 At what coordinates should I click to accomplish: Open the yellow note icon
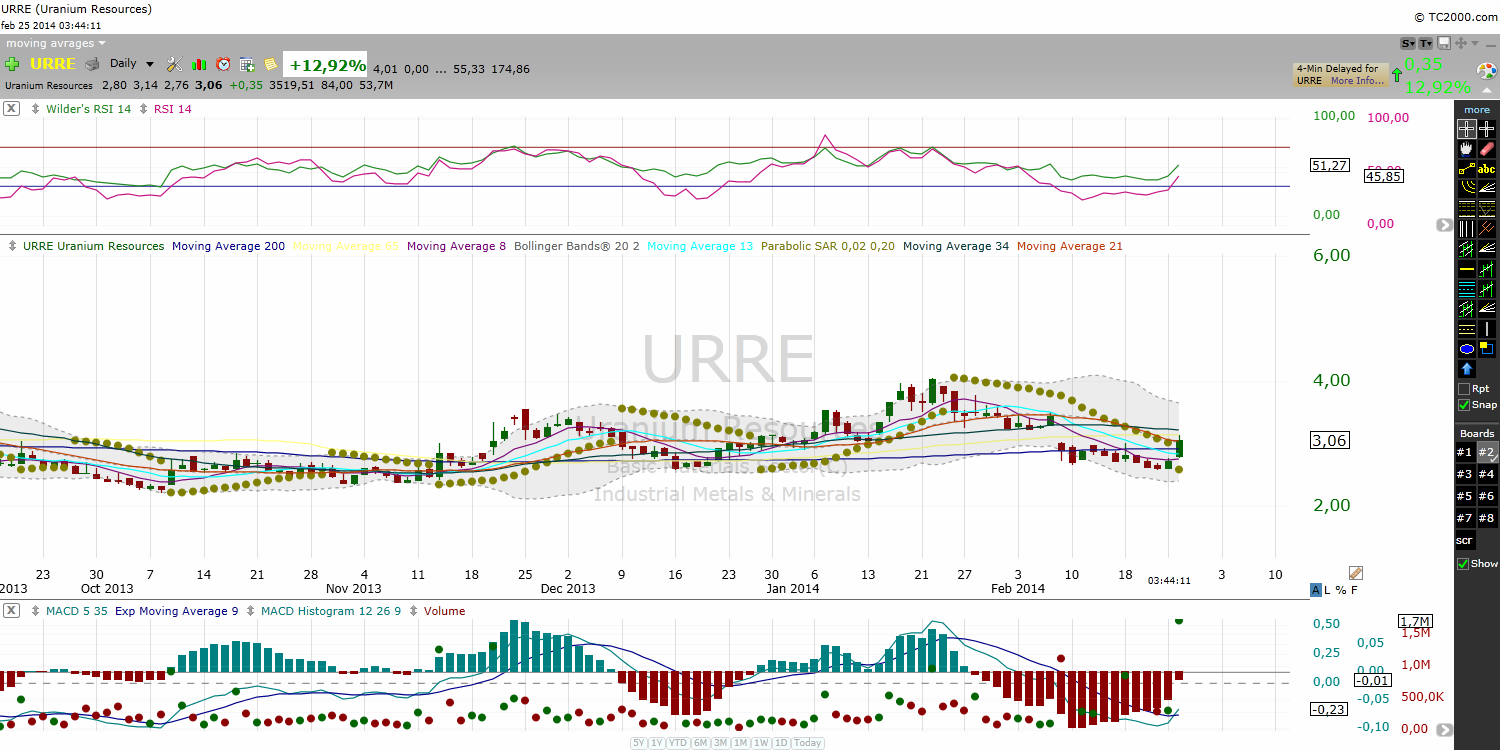point(270,64)
